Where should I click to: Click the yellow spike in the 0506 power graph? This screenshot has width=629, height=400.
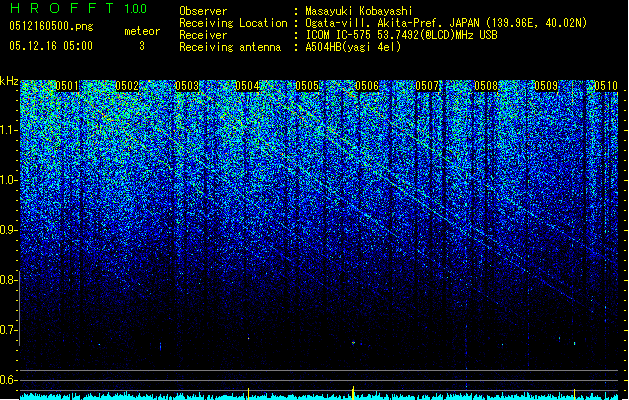(353, 393)
